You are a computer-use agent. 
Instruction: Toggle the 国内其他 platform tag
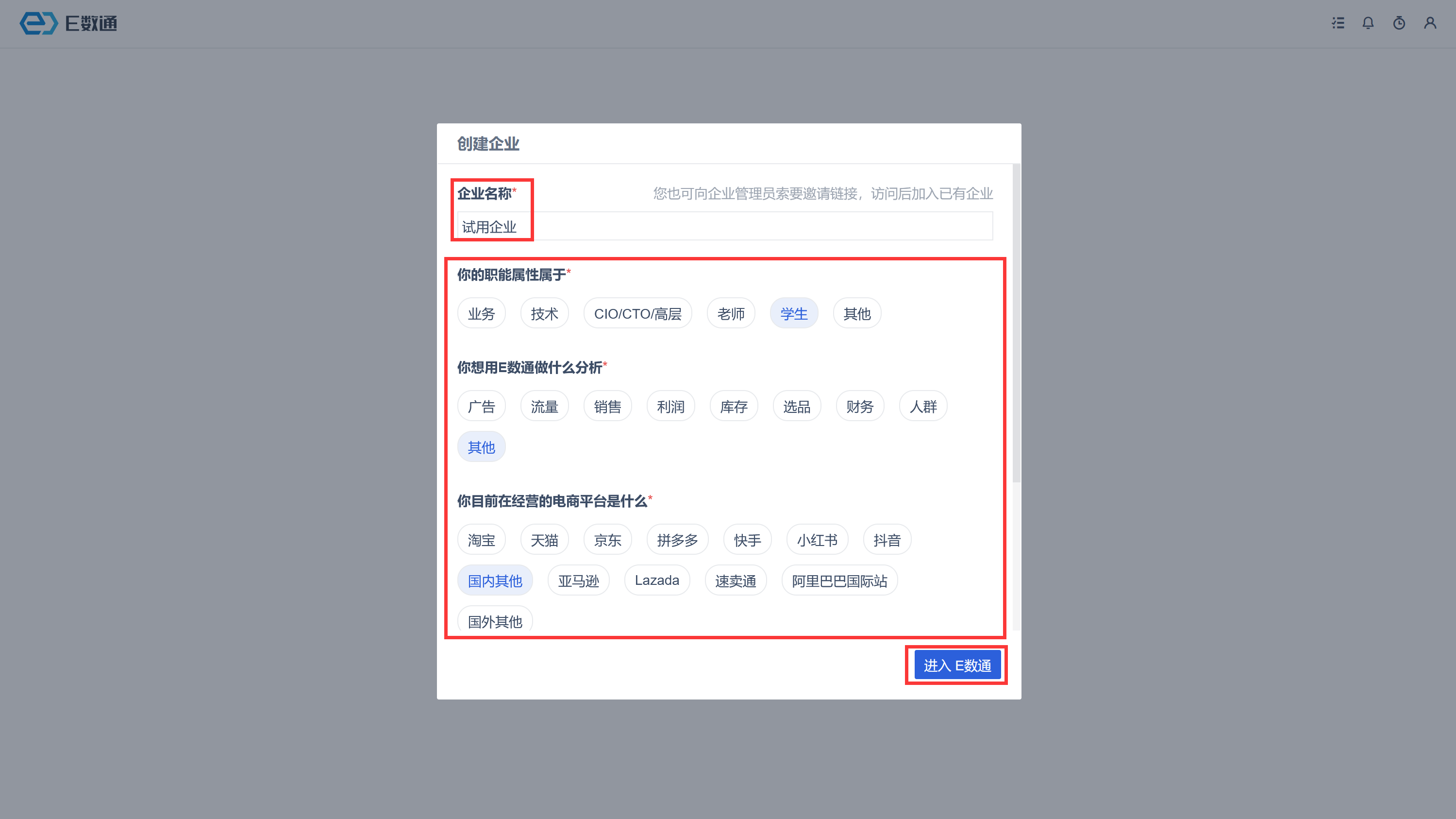click(x=495, y=580)
